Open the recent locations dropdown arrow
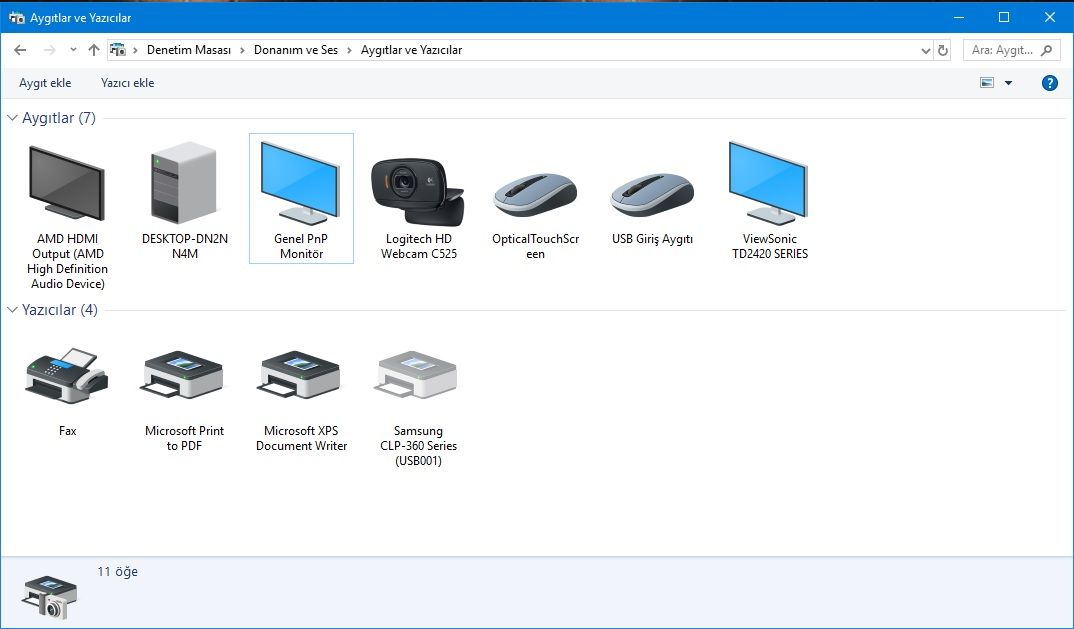This screenshot has height=629, width=1074. [73, 50]
